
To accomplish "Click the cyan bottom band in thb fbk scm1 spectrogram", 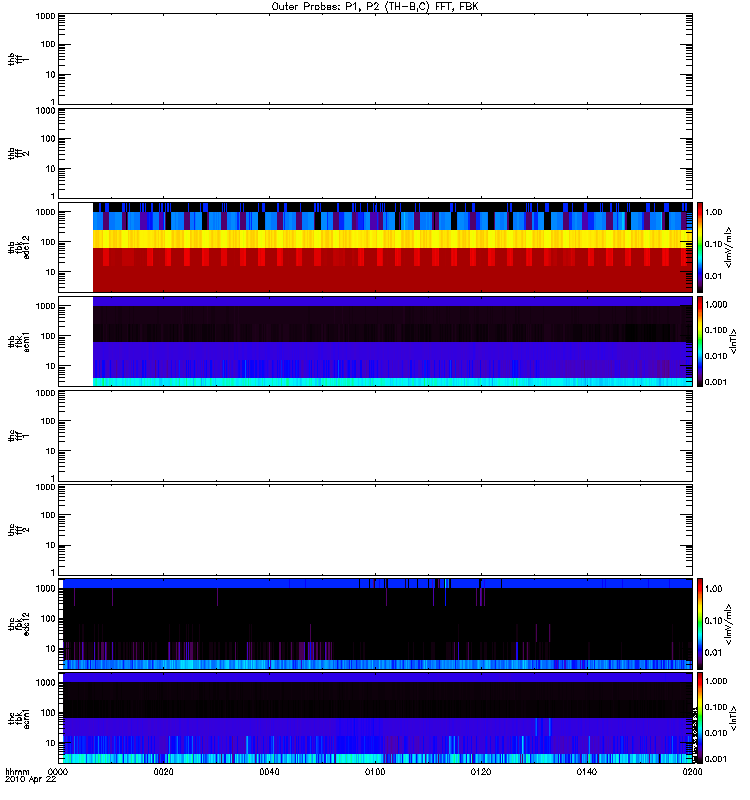I will tap(392, 382).
